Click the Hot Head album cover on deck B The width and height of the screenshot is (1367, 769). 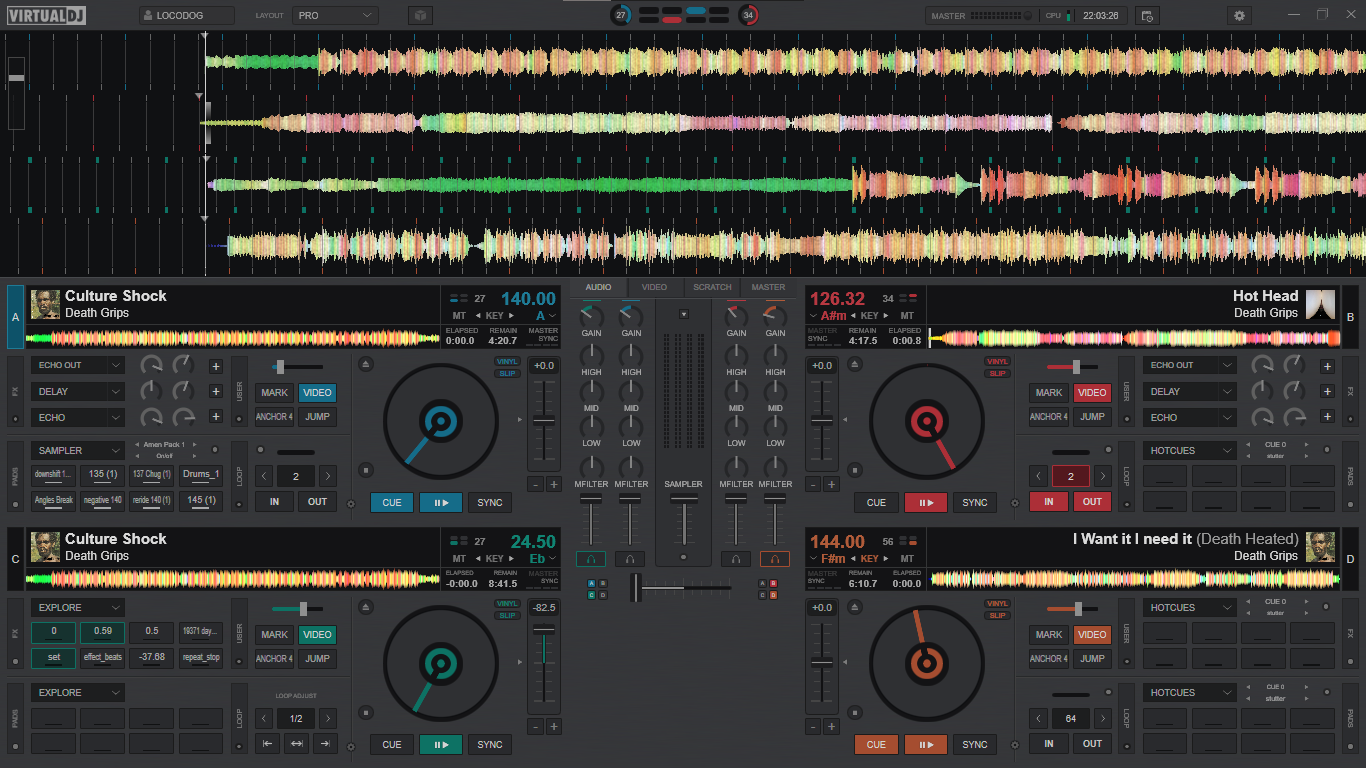(x=1321, y=304)
